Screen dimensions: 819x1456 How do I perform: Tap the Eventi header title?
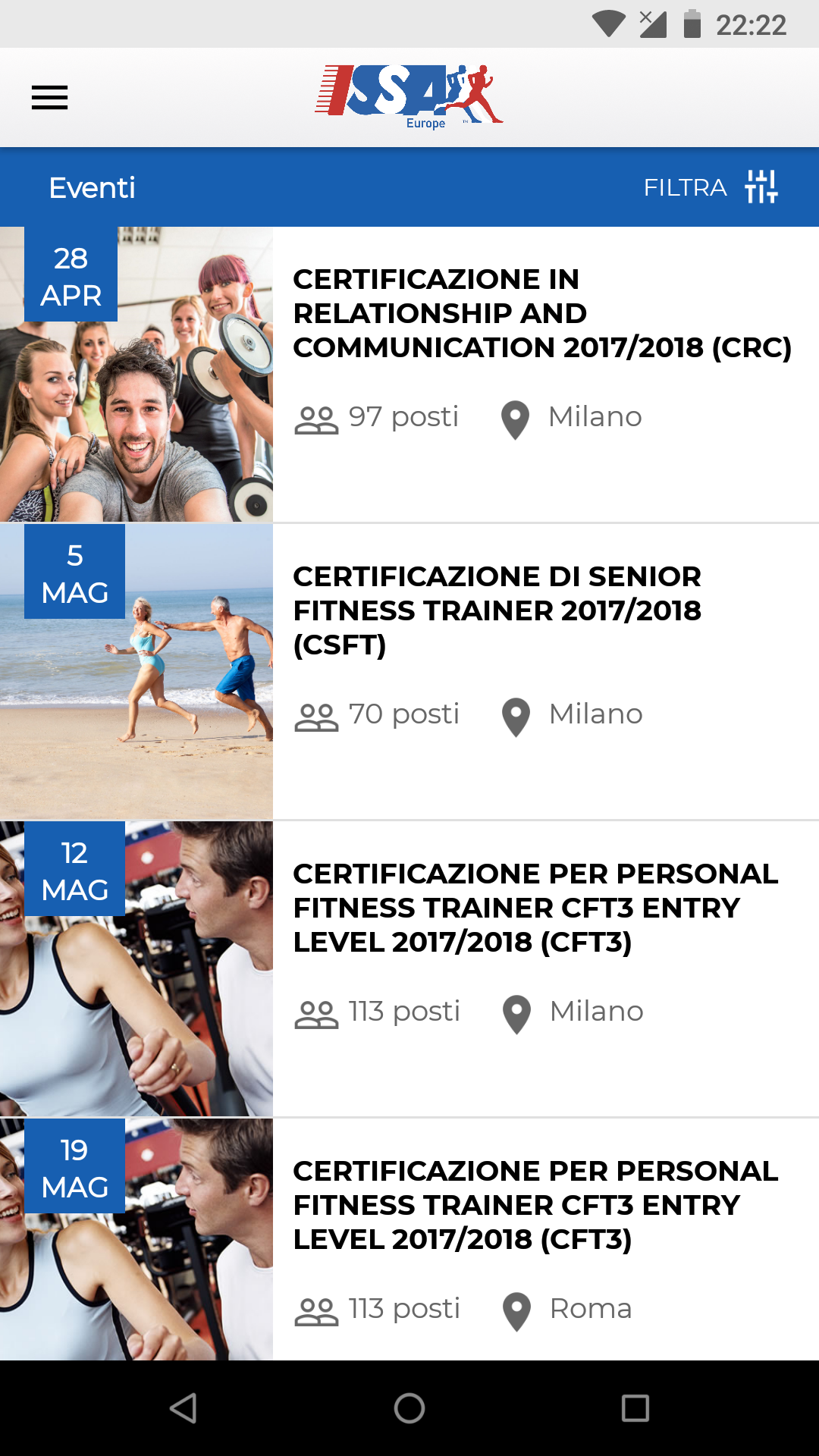(x=92, y=187)
